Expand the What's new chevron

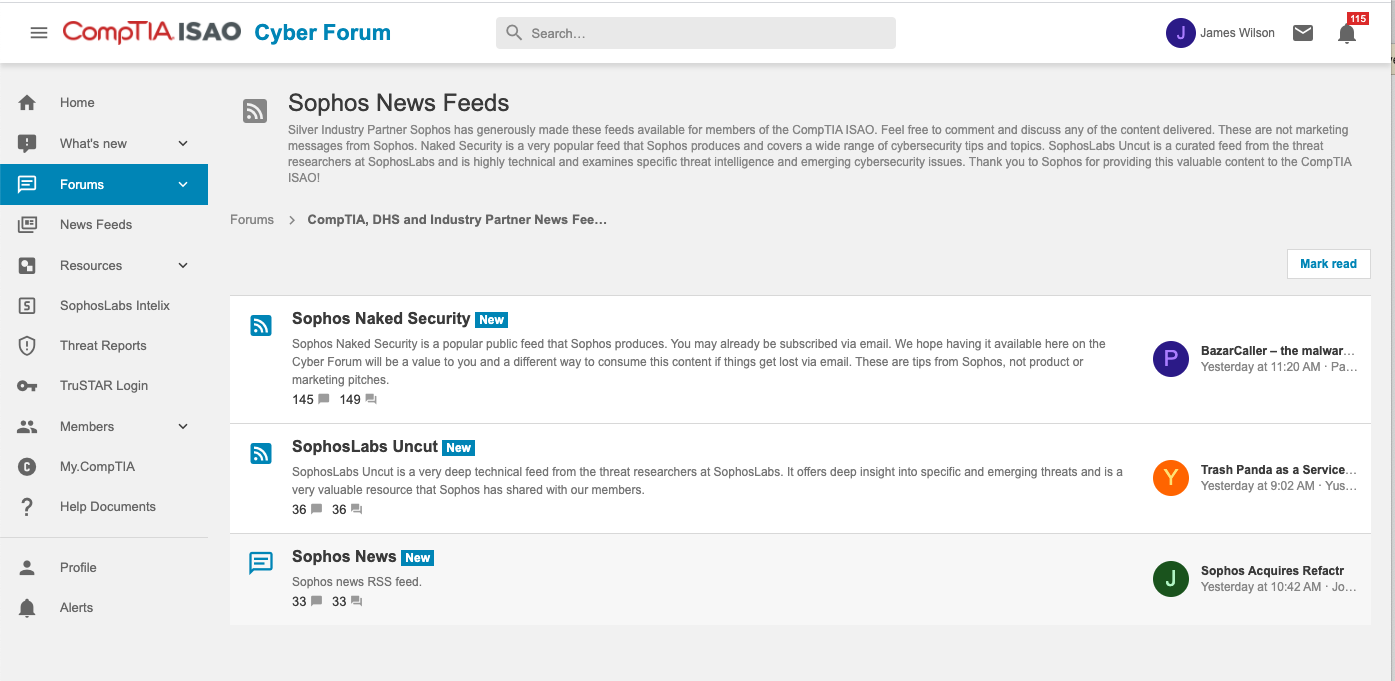tap(183, 143)
